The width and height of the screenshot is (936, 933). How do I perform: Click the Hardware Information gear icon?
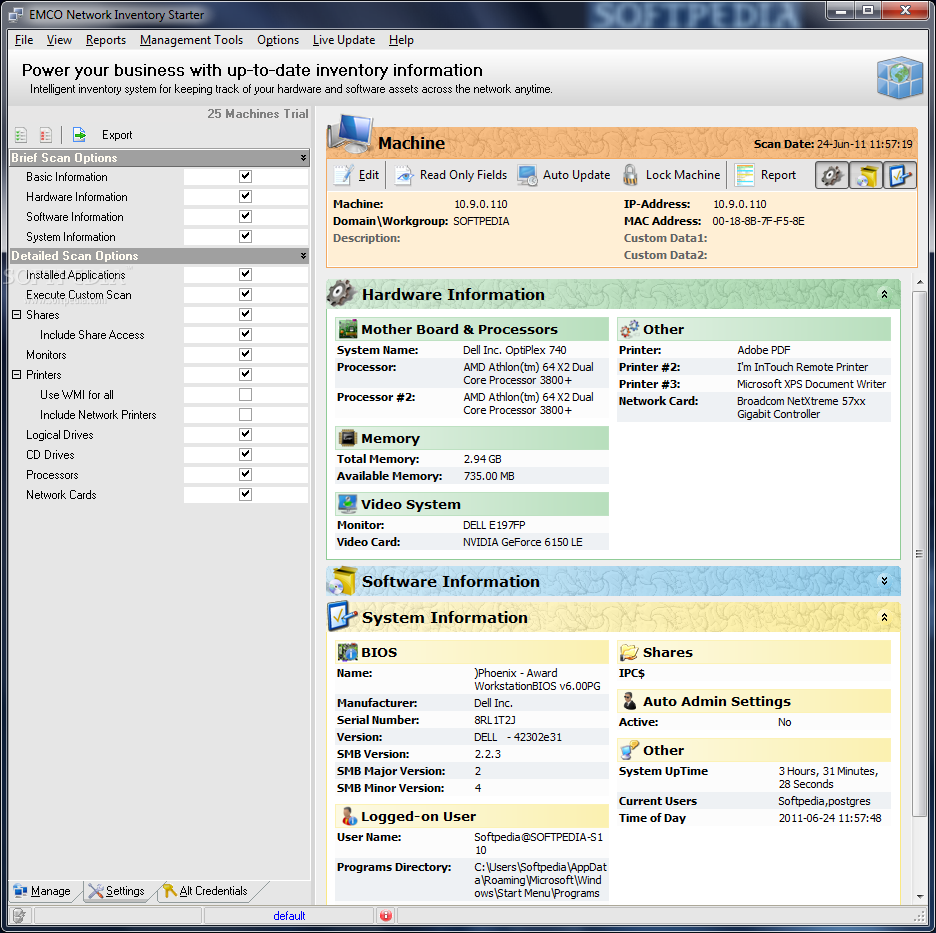pyautogui.click(x=341, y=293)
